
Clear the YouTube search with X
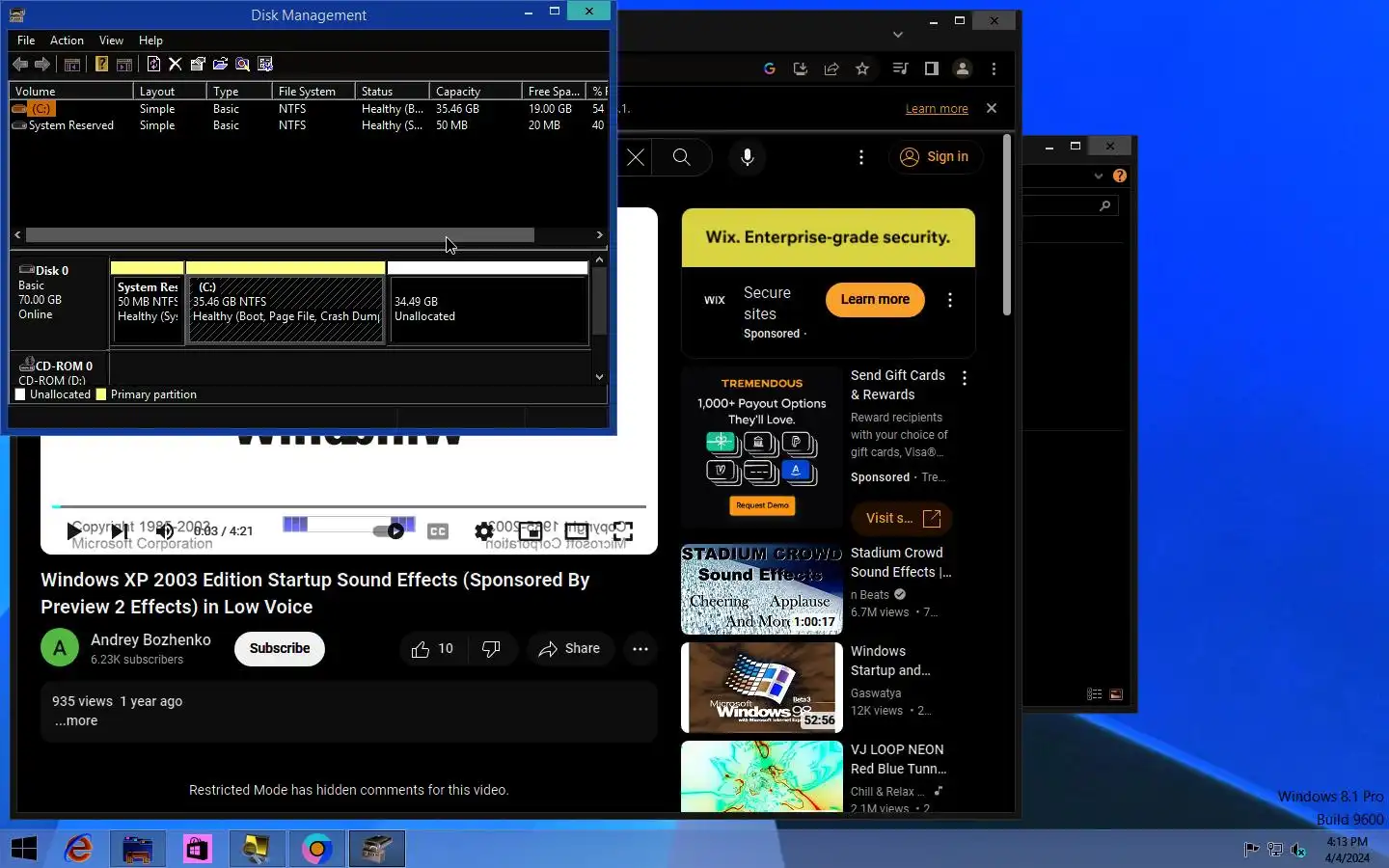(x=636, y=157)
